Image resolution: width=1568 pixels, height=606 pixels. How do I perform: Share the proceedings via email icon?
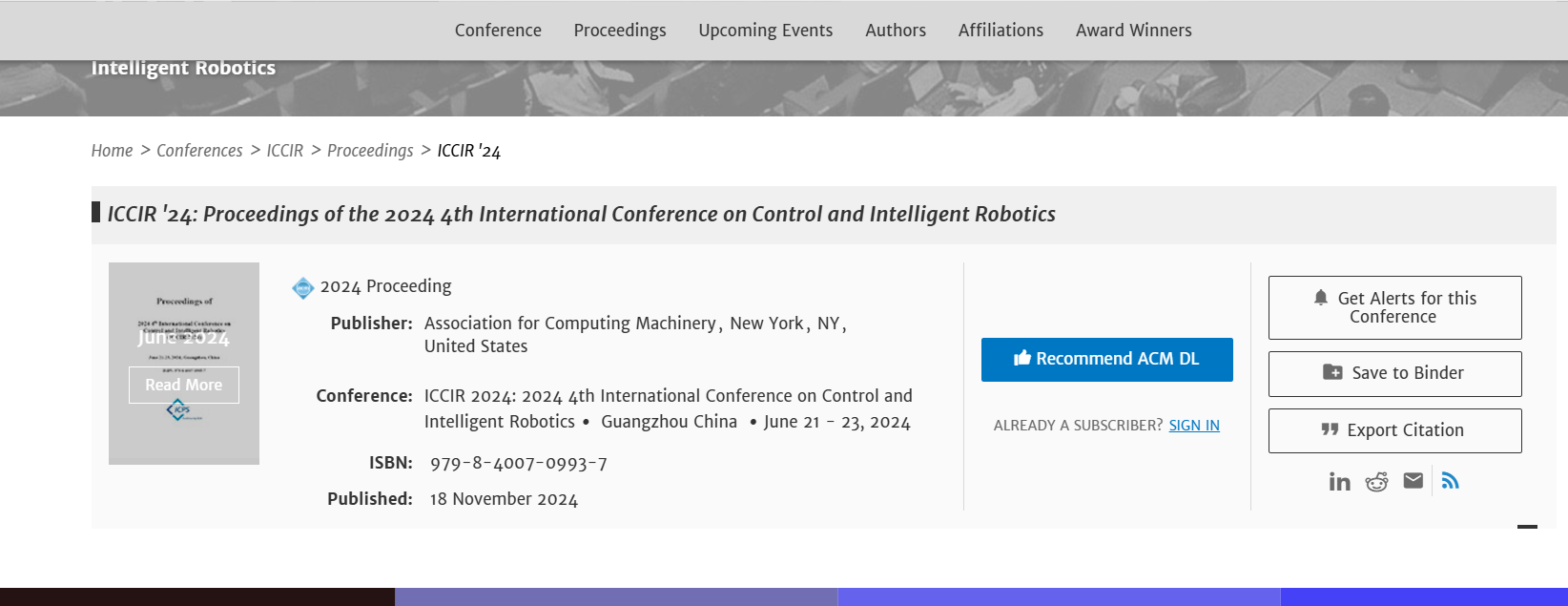click(x=1413, y=481)
